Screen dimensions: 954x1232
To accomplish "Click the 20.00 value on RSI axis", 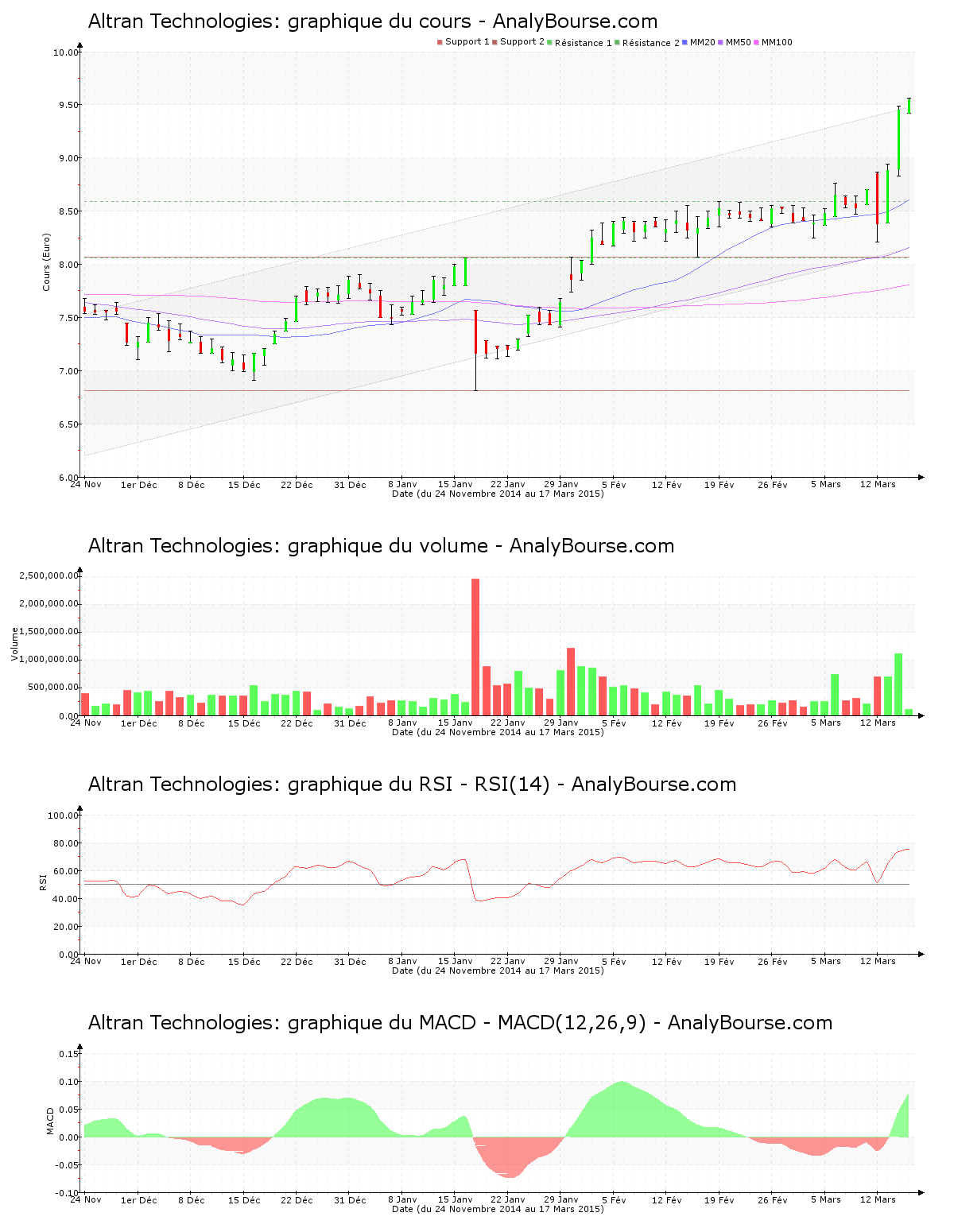I will coord(66,927).
